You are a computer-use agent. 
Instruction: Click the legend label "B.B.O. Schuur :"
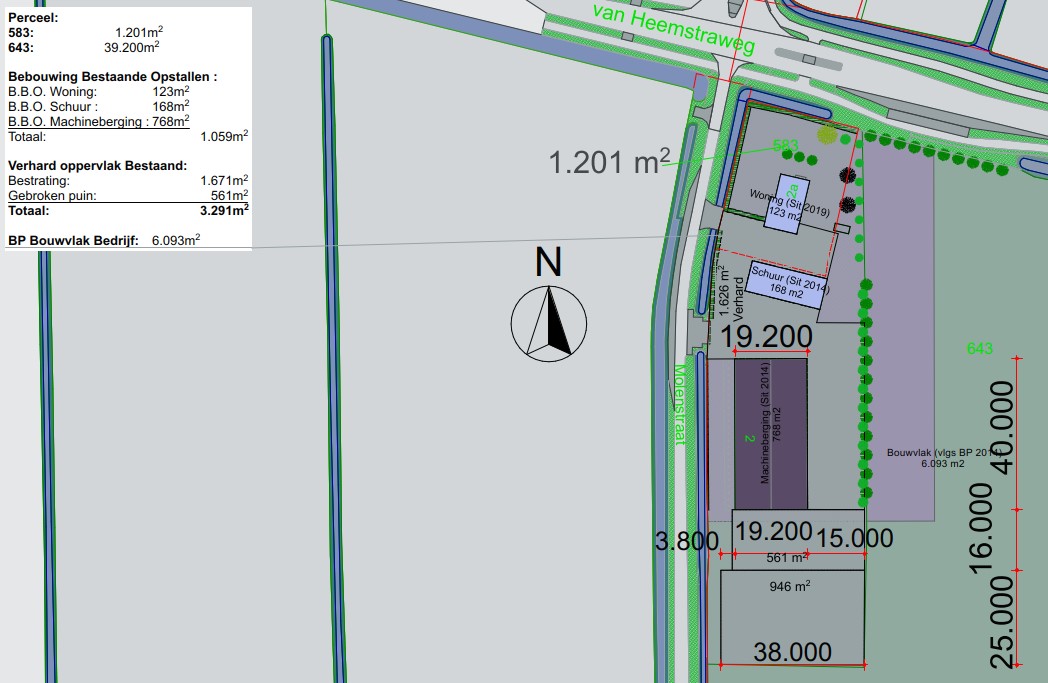53,107
